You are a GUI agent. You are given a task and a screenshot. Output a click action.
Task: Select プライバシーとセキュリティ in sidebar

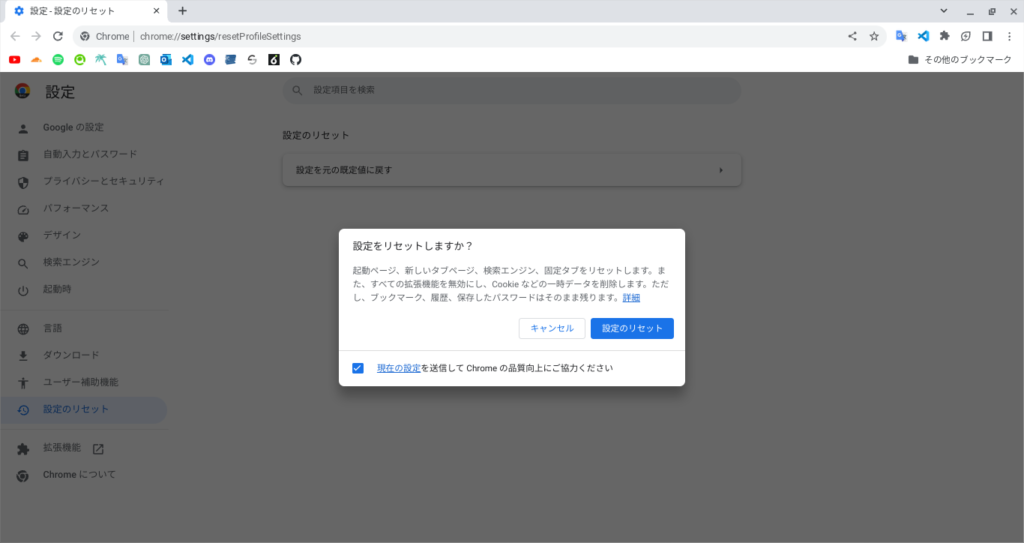pyautogui.click(x=102, y=181)
